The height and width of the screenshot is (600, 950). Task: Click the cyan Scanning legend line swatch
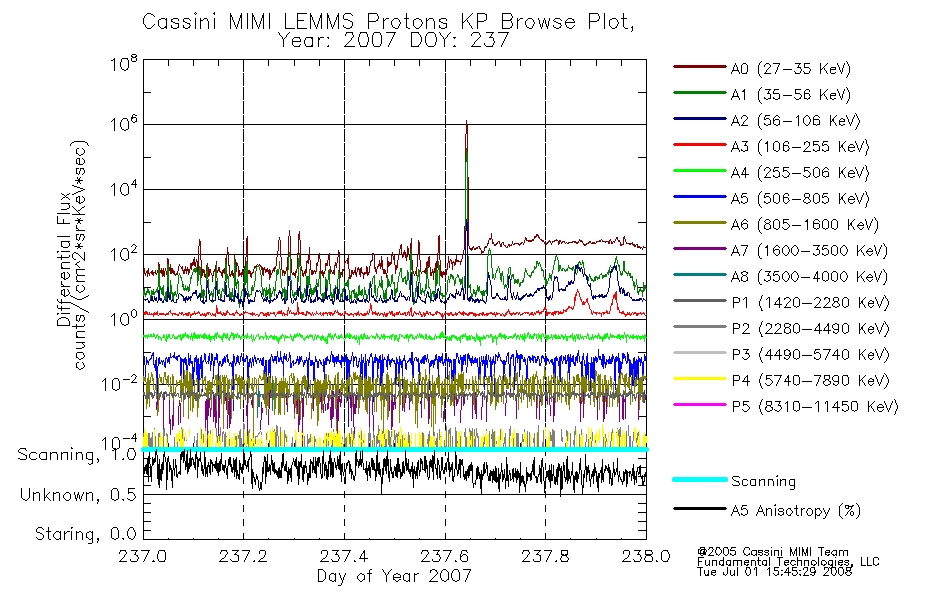700,479
